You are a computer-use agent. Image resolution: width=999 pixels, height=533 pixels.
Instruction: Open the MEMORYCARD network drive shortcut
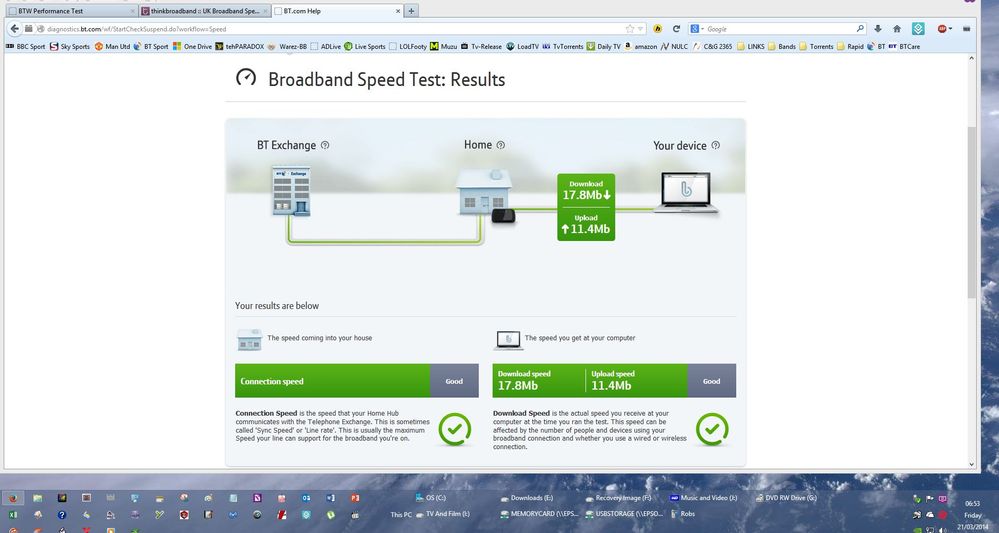tap(539, 514)
